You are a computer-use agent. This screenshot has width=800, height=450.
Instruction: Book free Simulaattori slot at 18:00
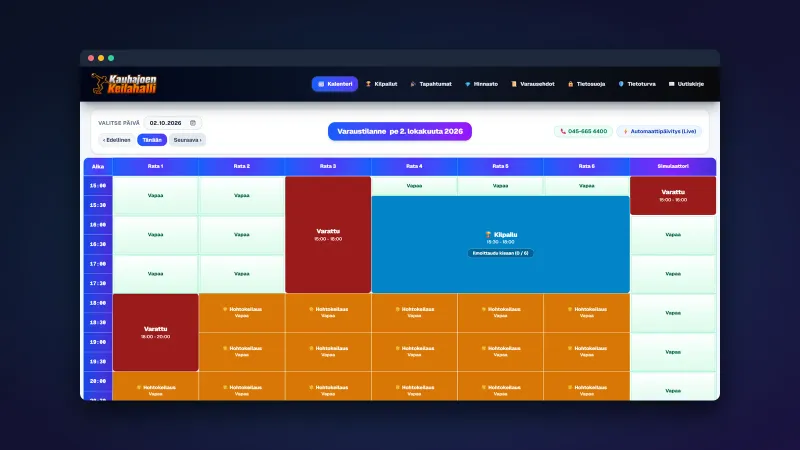point(673,313)
